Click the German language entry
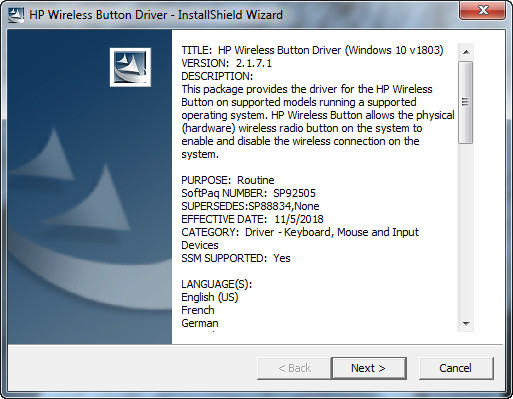Viewport: 513px width, 399px height. 200,323
